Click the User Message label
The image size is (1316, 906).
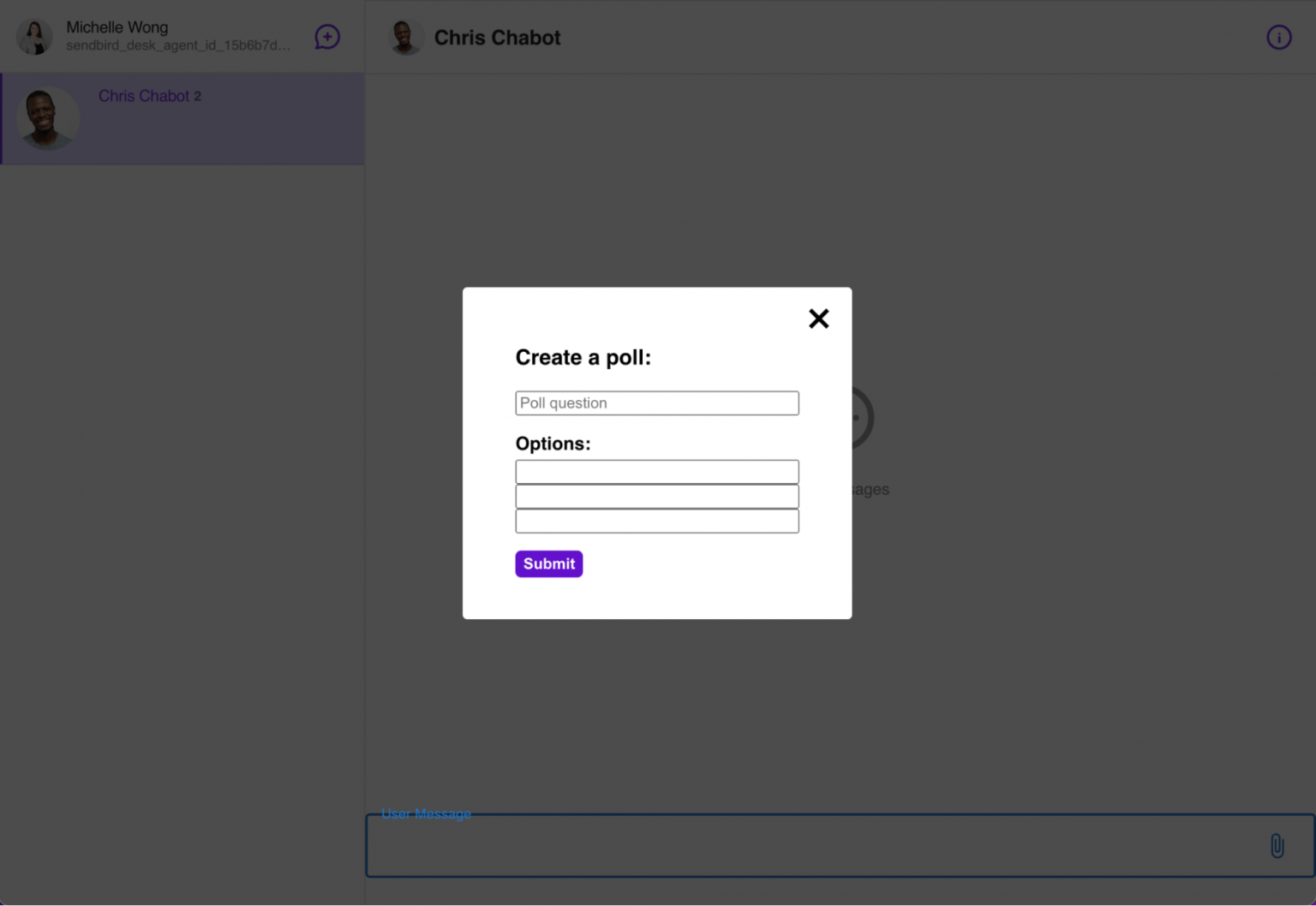pyautogui.click(x=426, y=814)
